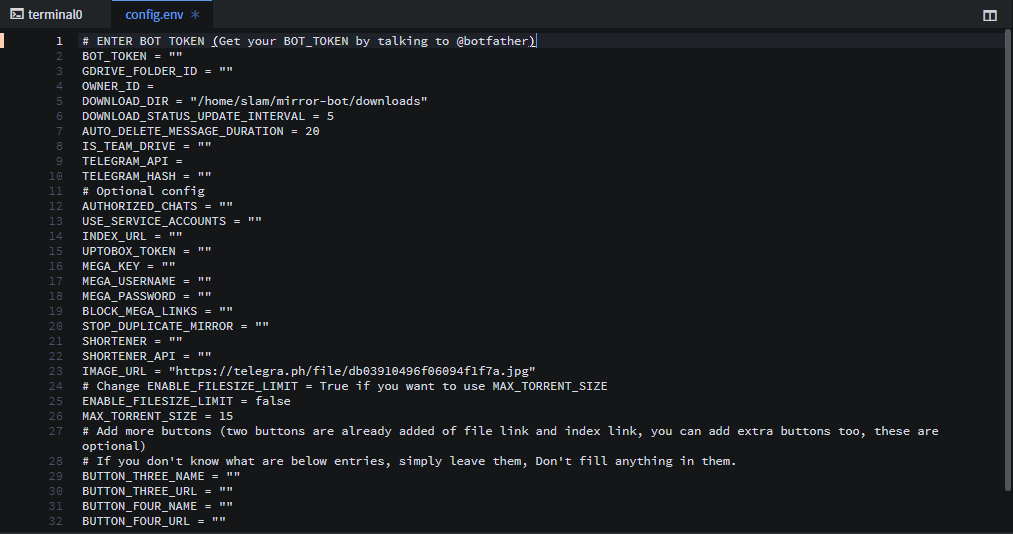Click the TELEGRAM_HASH line
The width and height of the screenshot is (1013, 534).
click(x=146, y=176)
